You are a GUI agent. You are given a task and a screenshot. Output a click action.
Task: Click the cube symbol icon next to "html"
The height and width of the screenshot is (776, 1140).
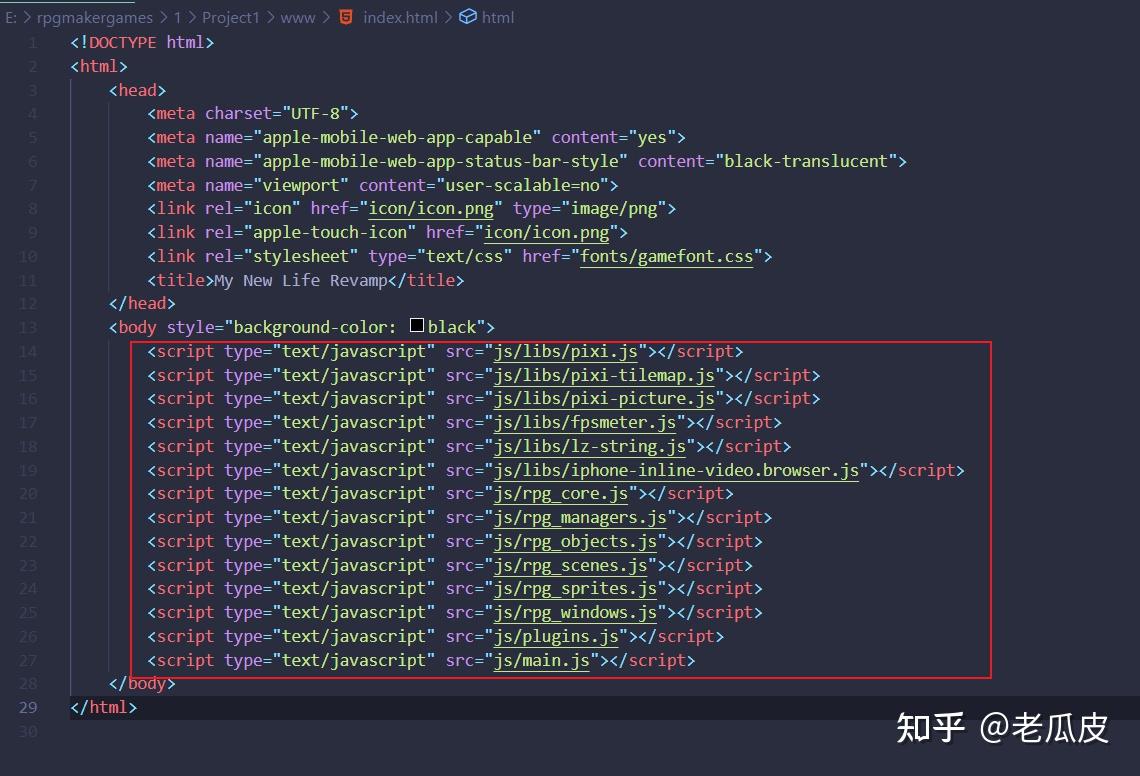click(x=466, y=17)
